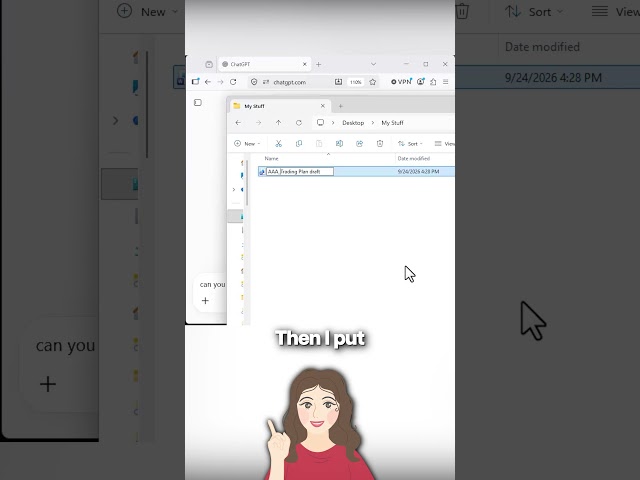Reset the 110% zoom indicator
The height and width of the screenshot is (480, 640).
click(x=356, y=82)
